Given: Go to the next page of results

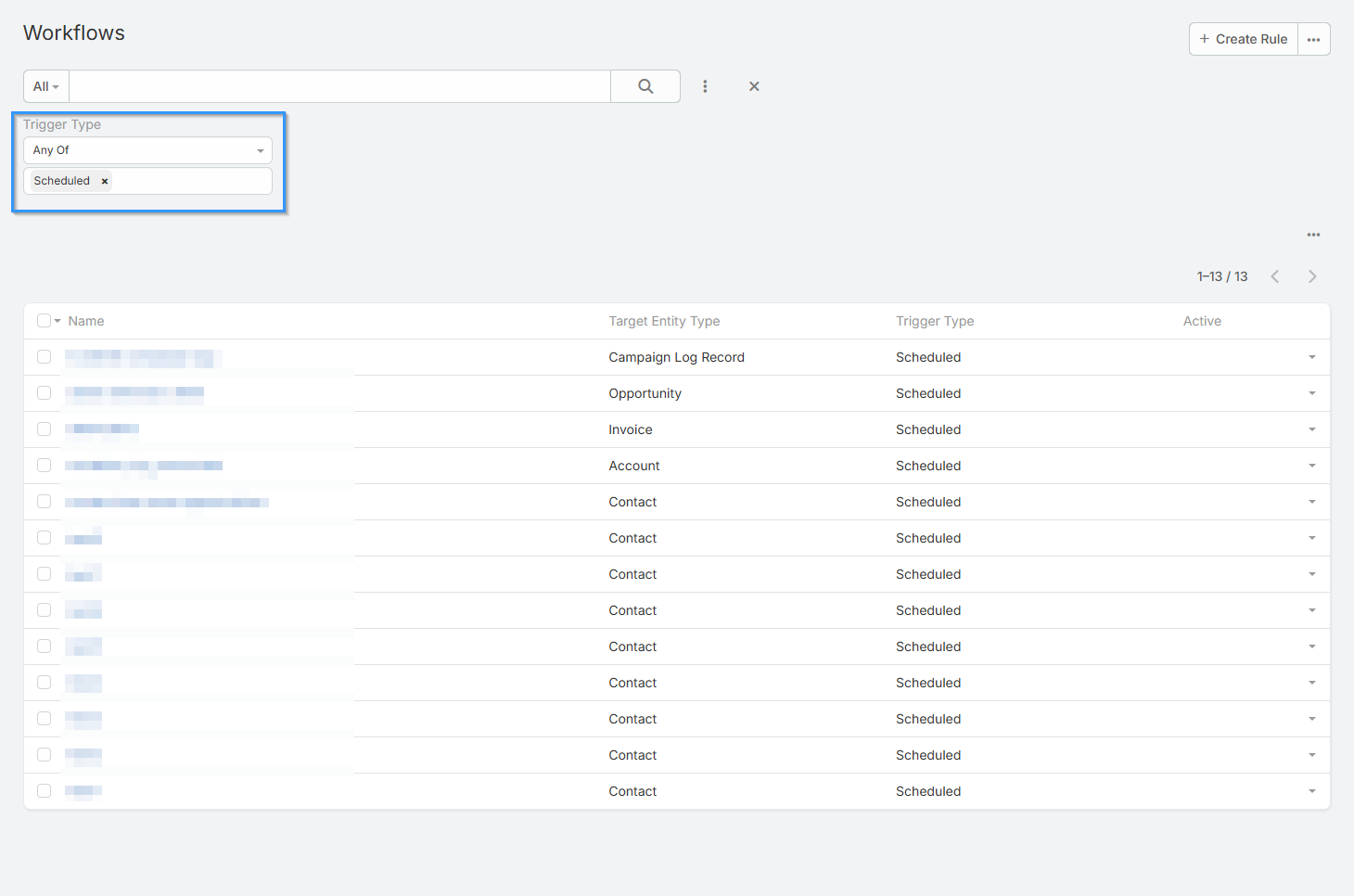Looking at the screenshot, I should coord(1312,276).
